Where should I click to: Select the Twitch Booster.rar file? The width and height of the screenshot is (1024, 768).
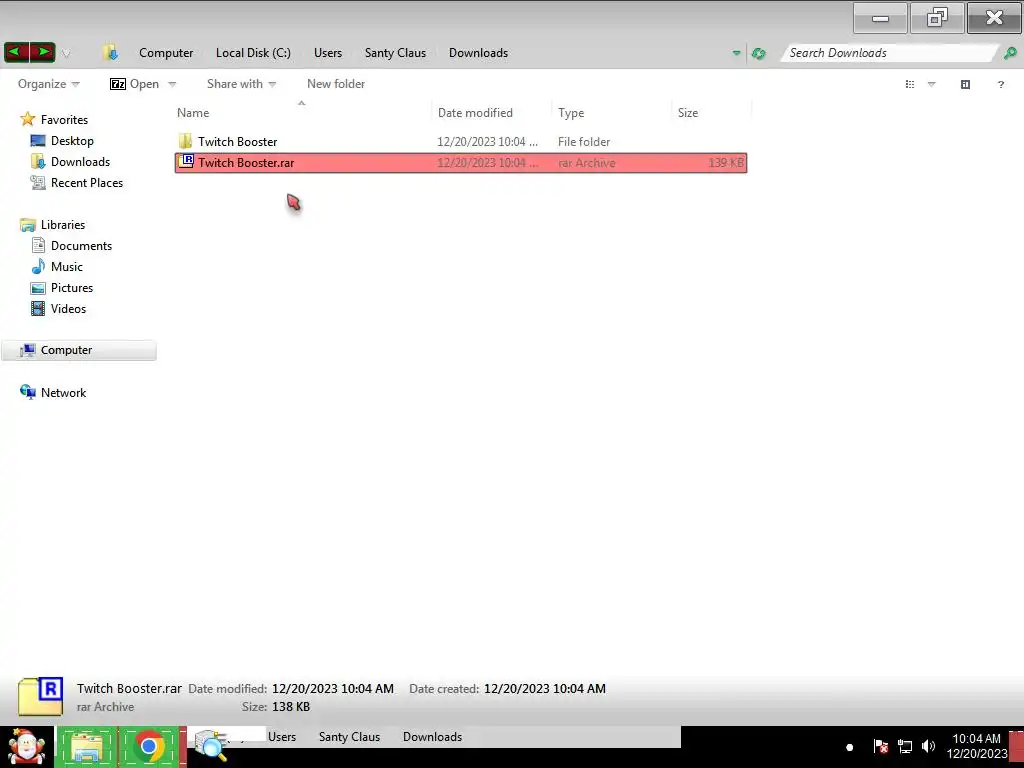click(x=461, y=163)
